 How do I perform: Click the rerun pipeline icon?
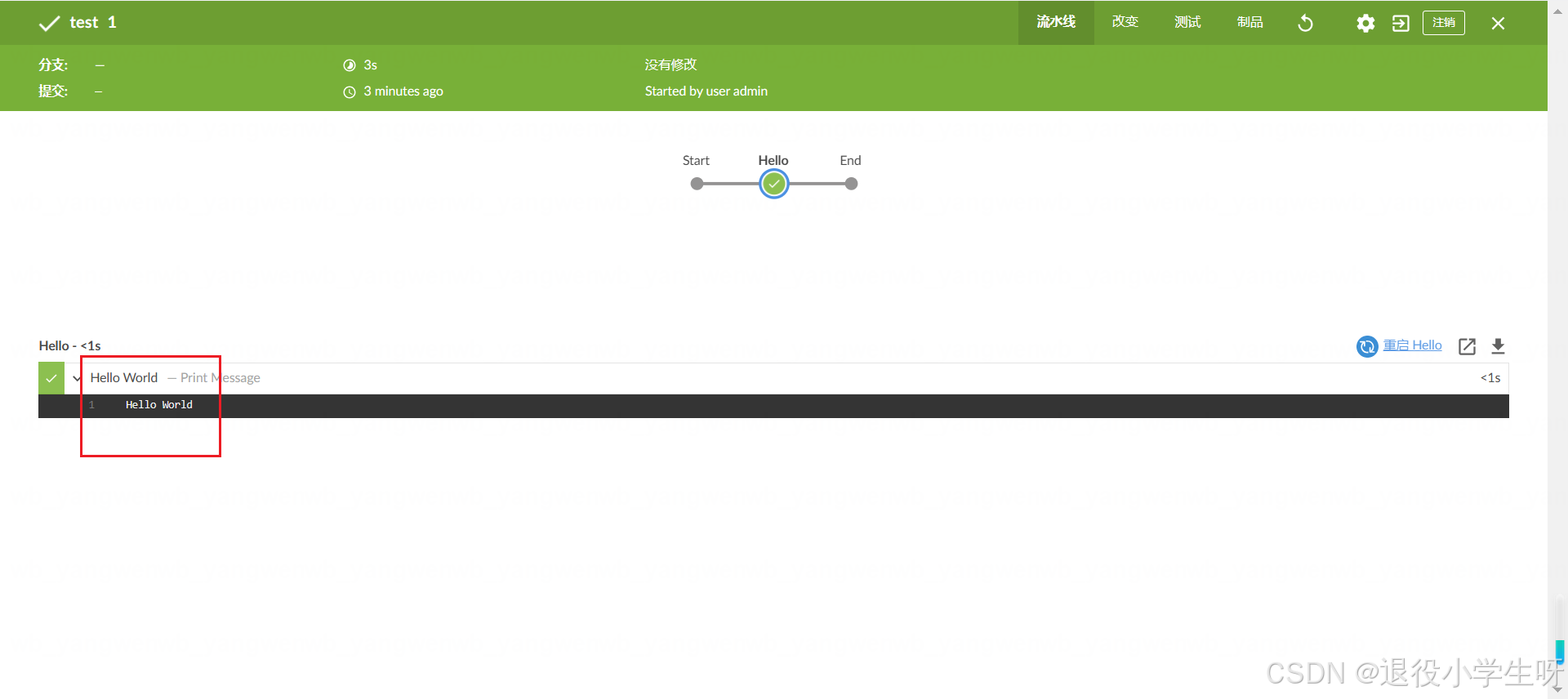click(x=1305, y=23)
